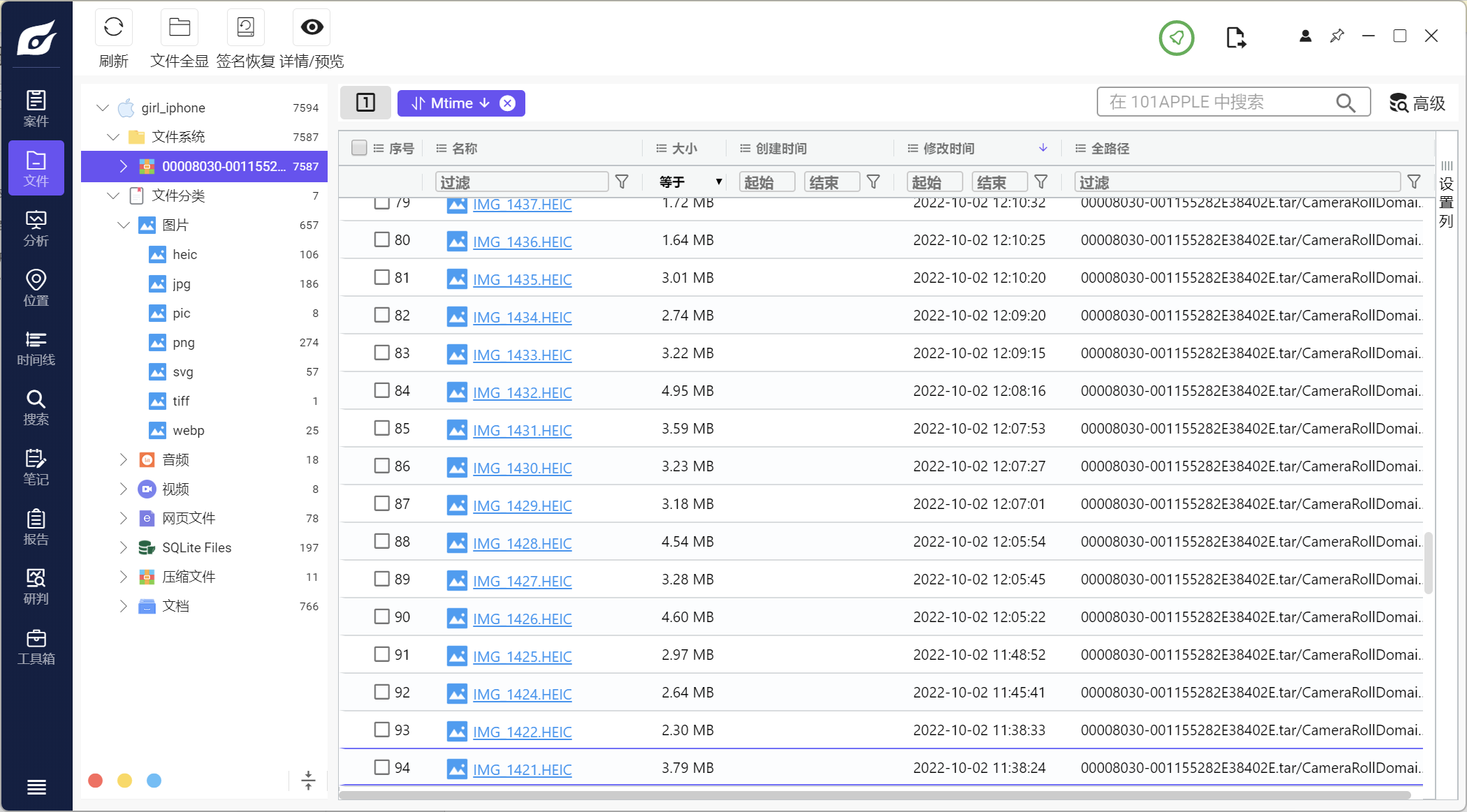Image resolution: width=1467 pixels, height=812 pixels.
Task: Click the search magnifier icon
Action: (x=1345, y=103)
